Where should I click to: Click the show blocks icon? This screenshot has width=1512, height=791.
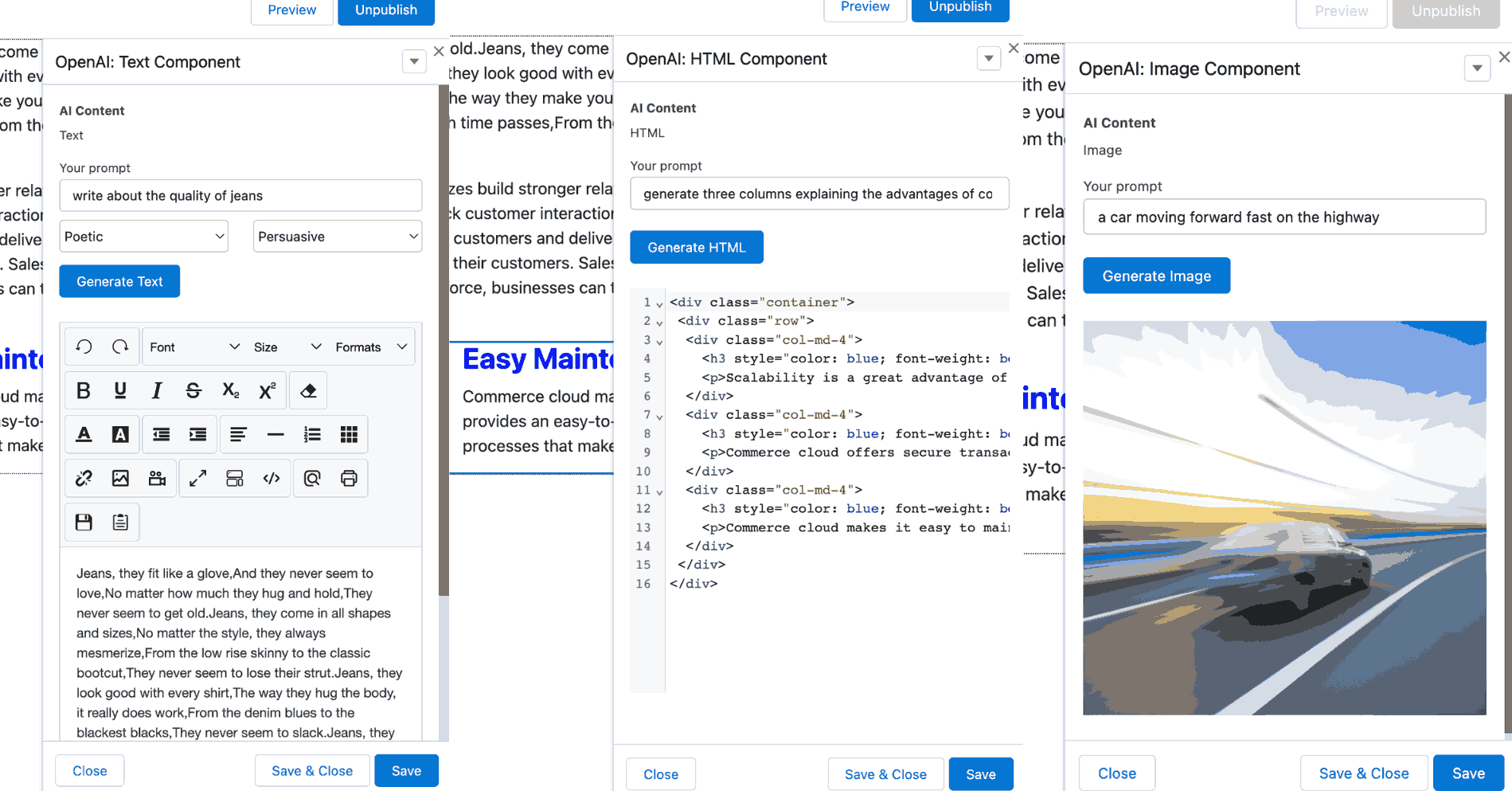click(235, 478)
